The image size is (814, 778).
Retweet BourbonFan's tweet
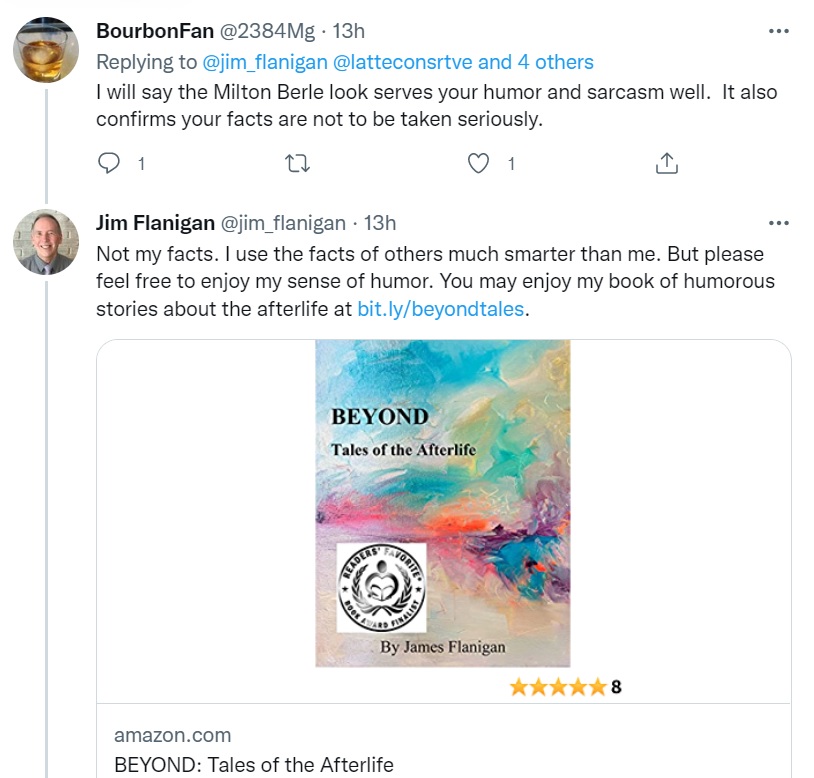(297, 163)
